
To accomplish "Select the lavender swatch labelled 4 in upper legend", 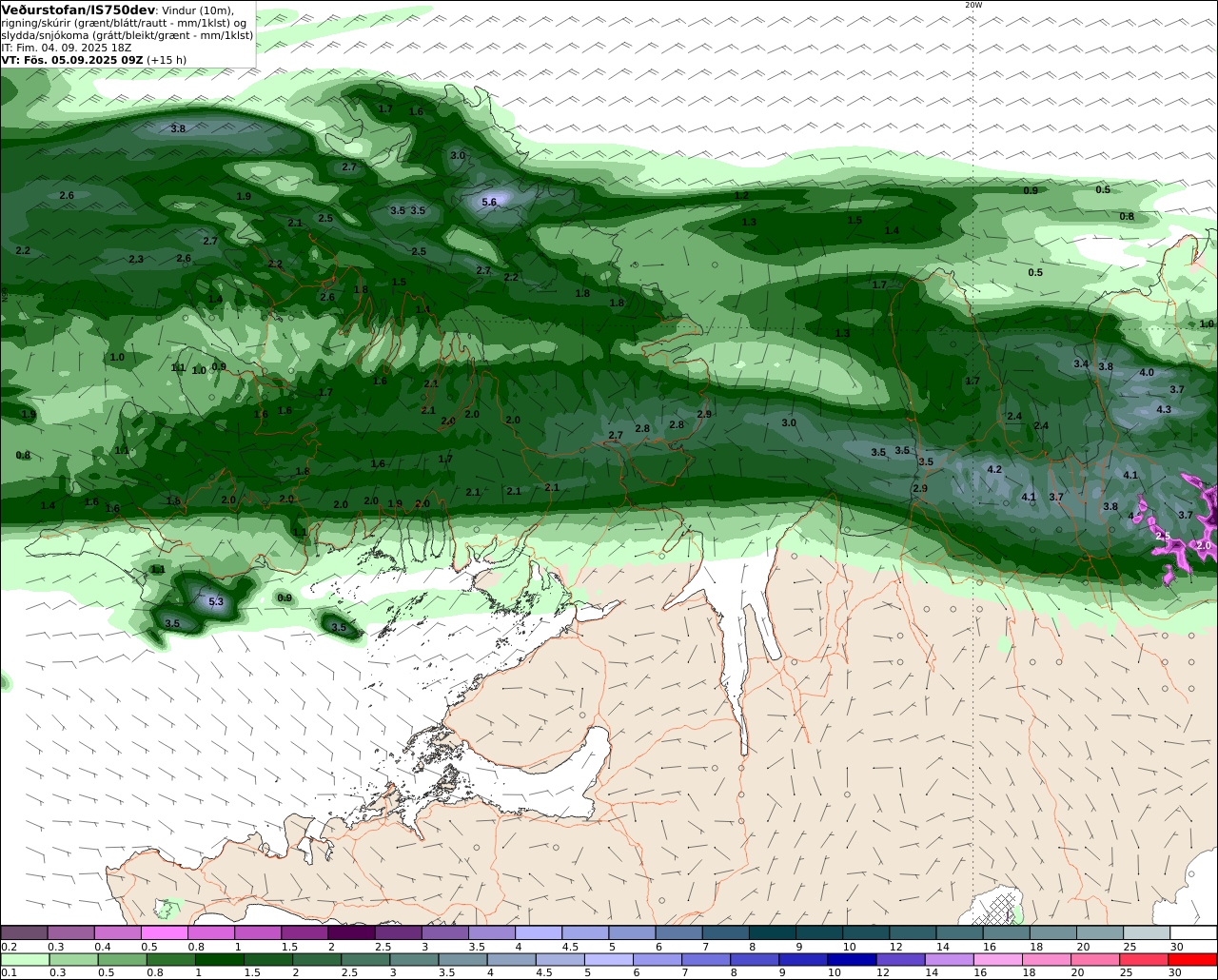I will 539,933.
